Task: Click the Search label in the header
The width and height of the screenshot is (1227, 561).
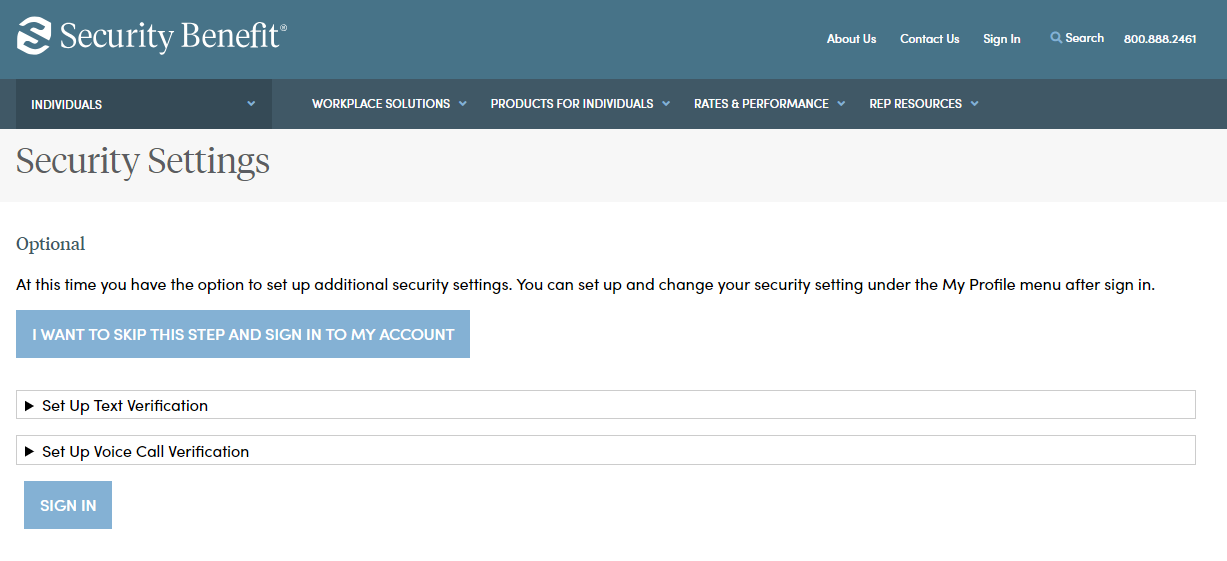Action: pos(1085,38)
